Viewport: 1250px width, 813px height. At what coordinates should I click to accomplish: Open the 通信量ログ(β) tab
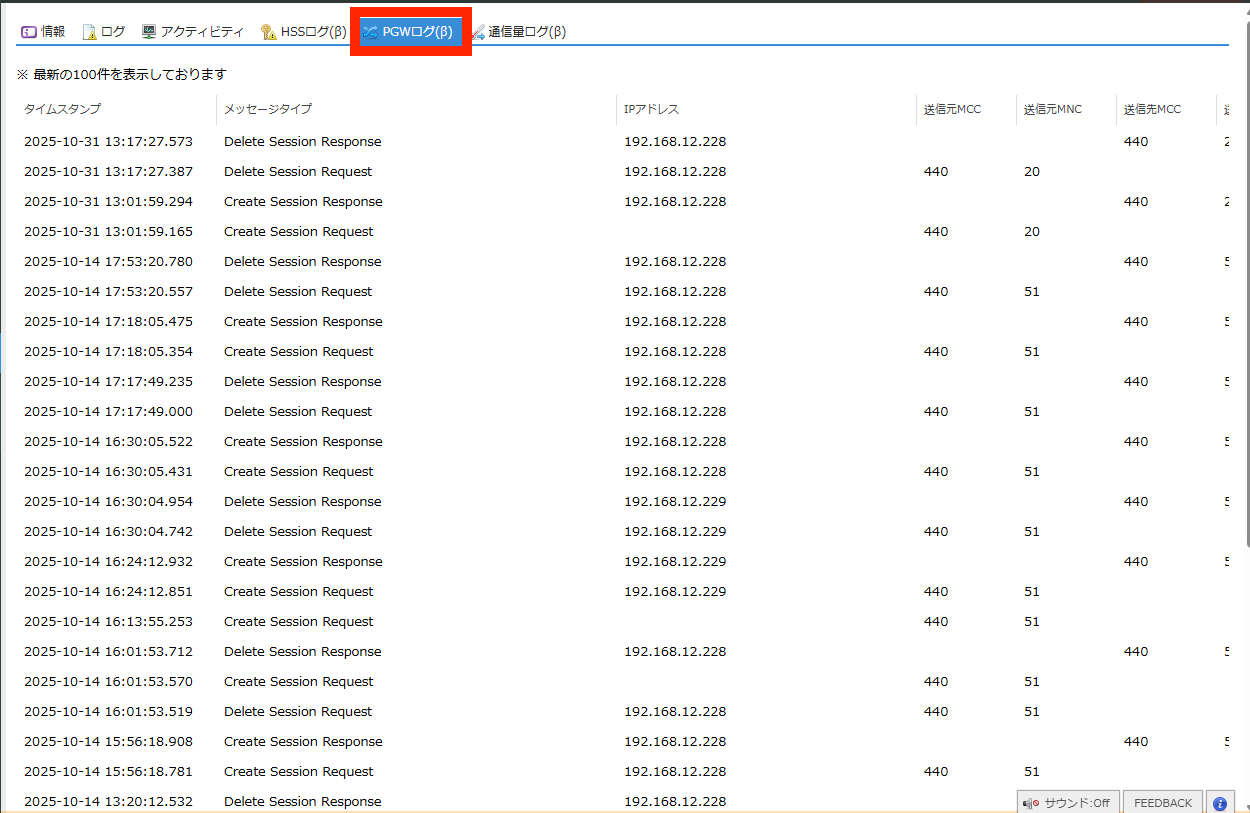(x=527, y=32)
